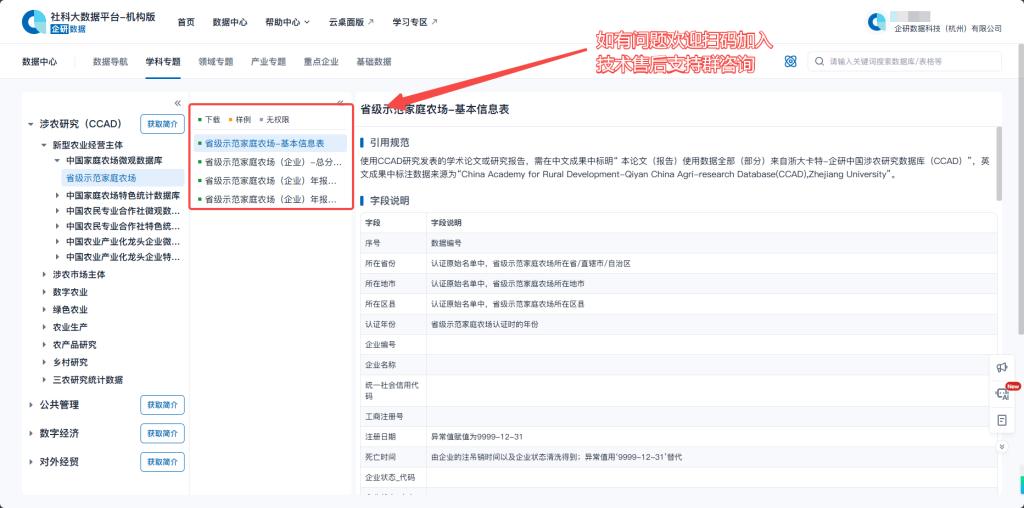
Task: Click 获取简介 button next to 数字经济
Action: pyautogui.click(x=162, y=433)
